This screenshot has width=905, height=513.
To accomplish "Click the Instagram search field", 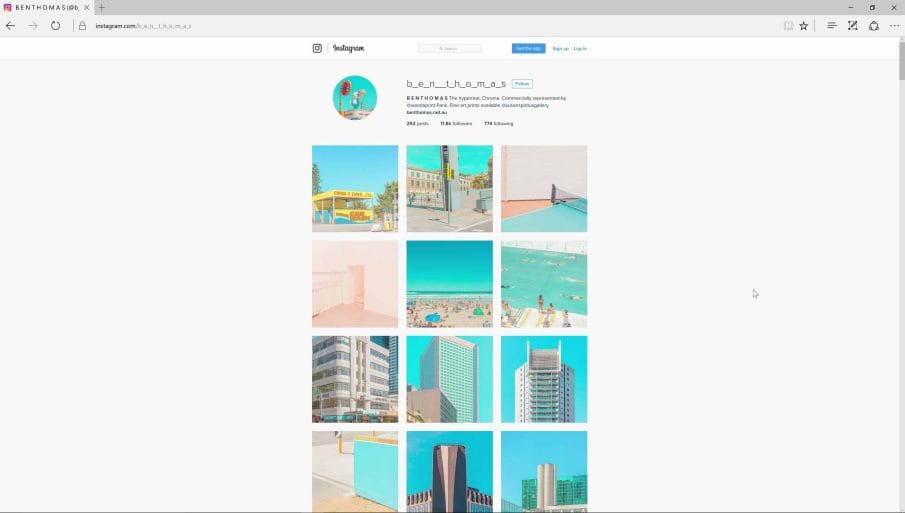I will (x=449, y=48).
